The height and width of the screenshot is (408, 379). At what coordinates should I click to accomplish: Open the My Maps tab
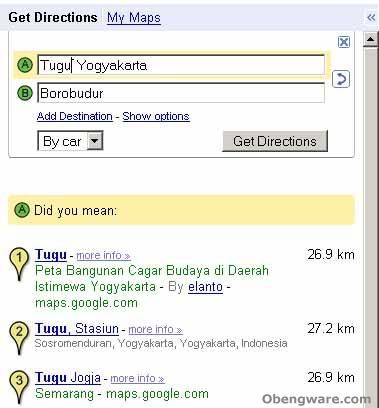click(134, 17)
